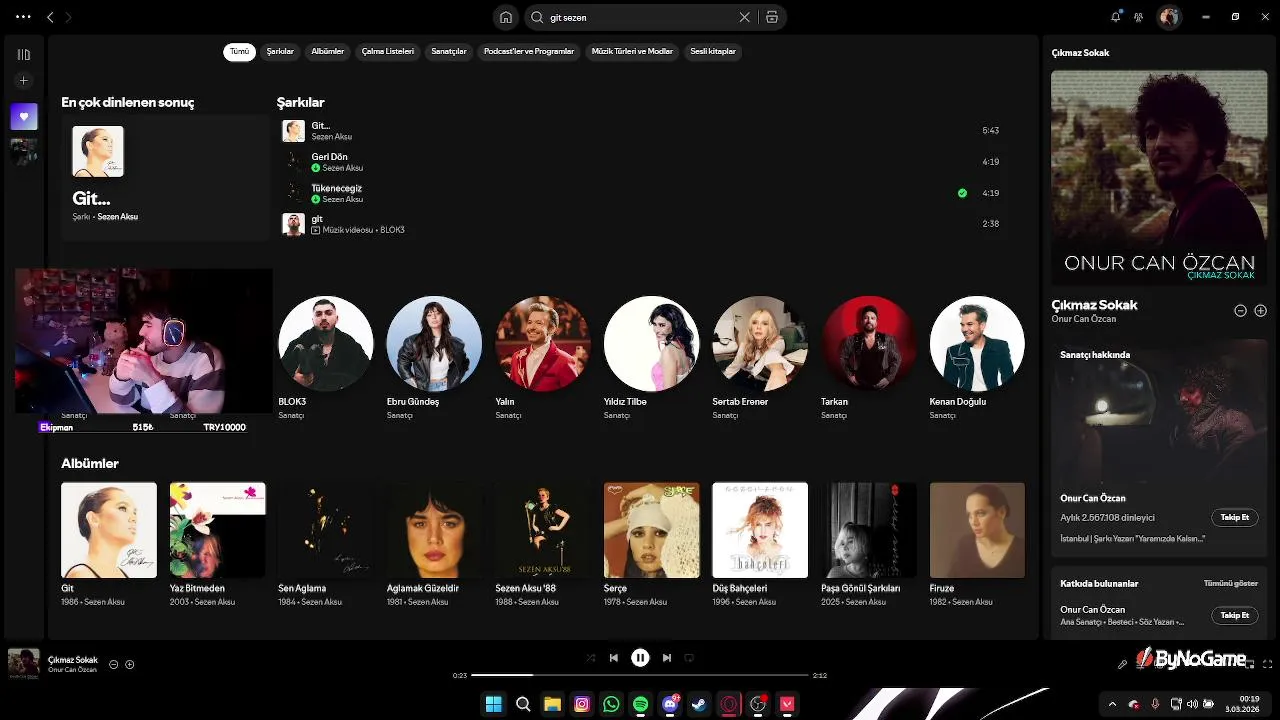Create playlist with sidebar plus icon

[24, 81]
